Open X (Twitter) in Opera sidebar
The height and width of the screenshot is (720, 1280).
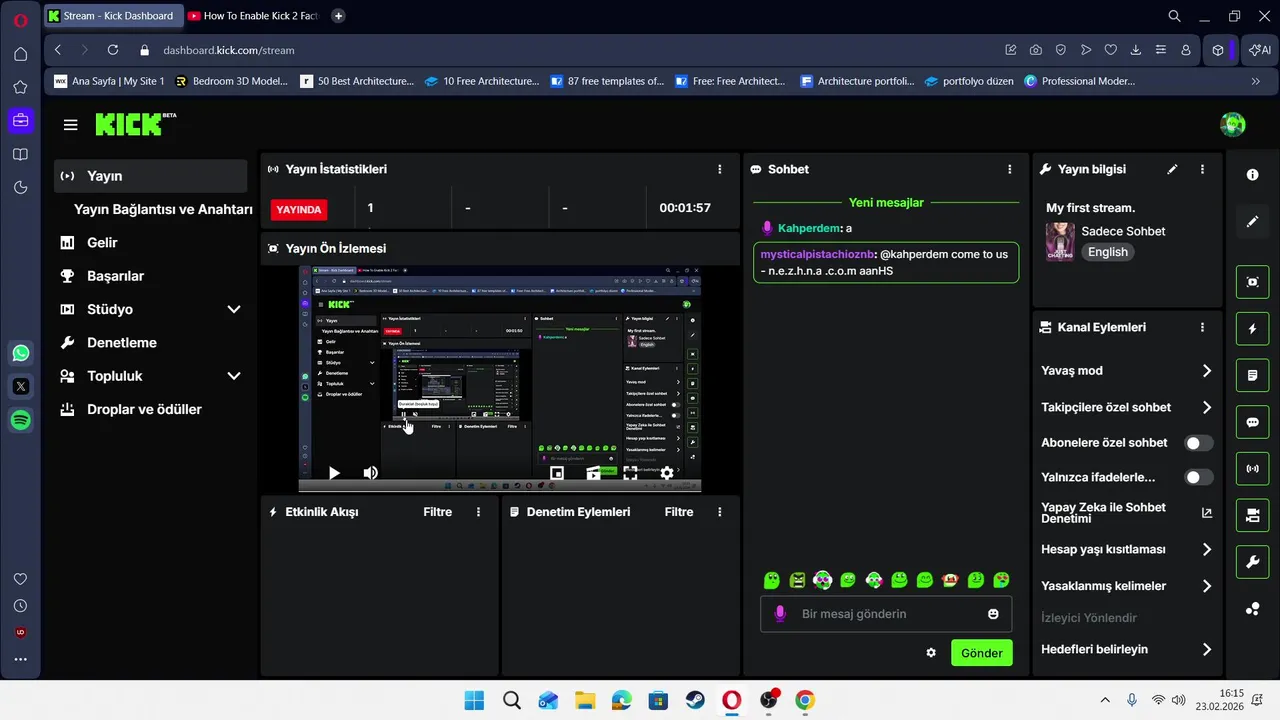tap(20, 386)
